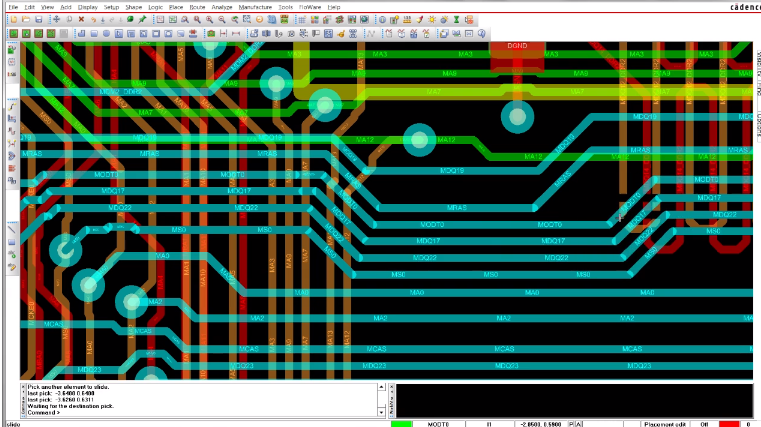Click the A button in status bar
761x427 pixels.
tap(579, 424)
